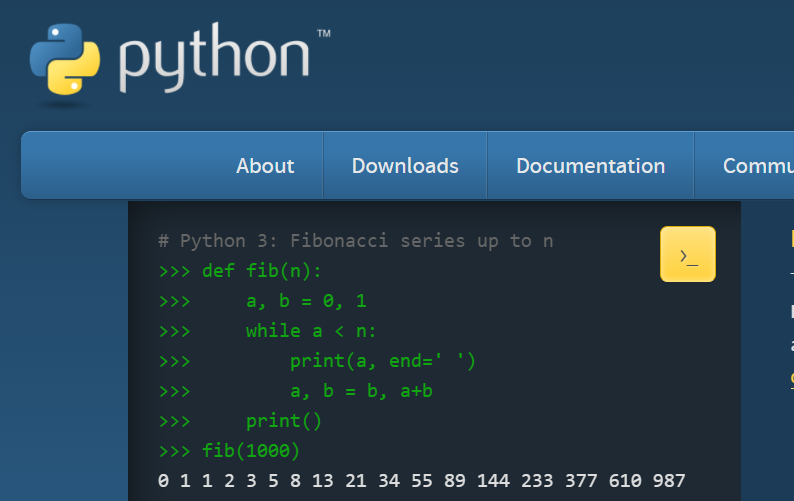Launch the interactive shell with the yellow button
The image size is (794, 501).
(688, 254)
